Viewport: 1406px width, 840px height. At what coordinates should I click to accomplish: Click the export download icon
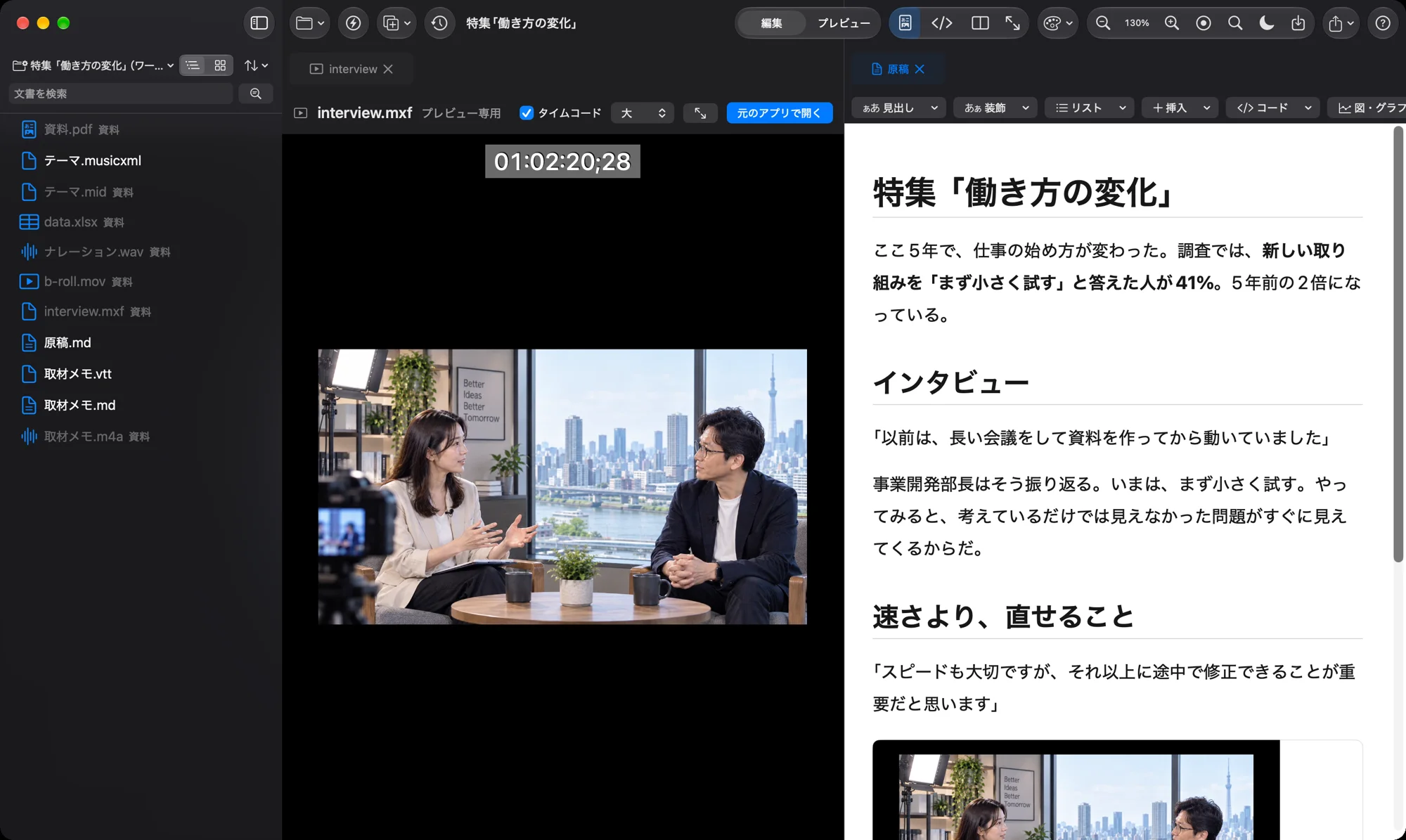pyautogui.click(x=1298, y=23)
